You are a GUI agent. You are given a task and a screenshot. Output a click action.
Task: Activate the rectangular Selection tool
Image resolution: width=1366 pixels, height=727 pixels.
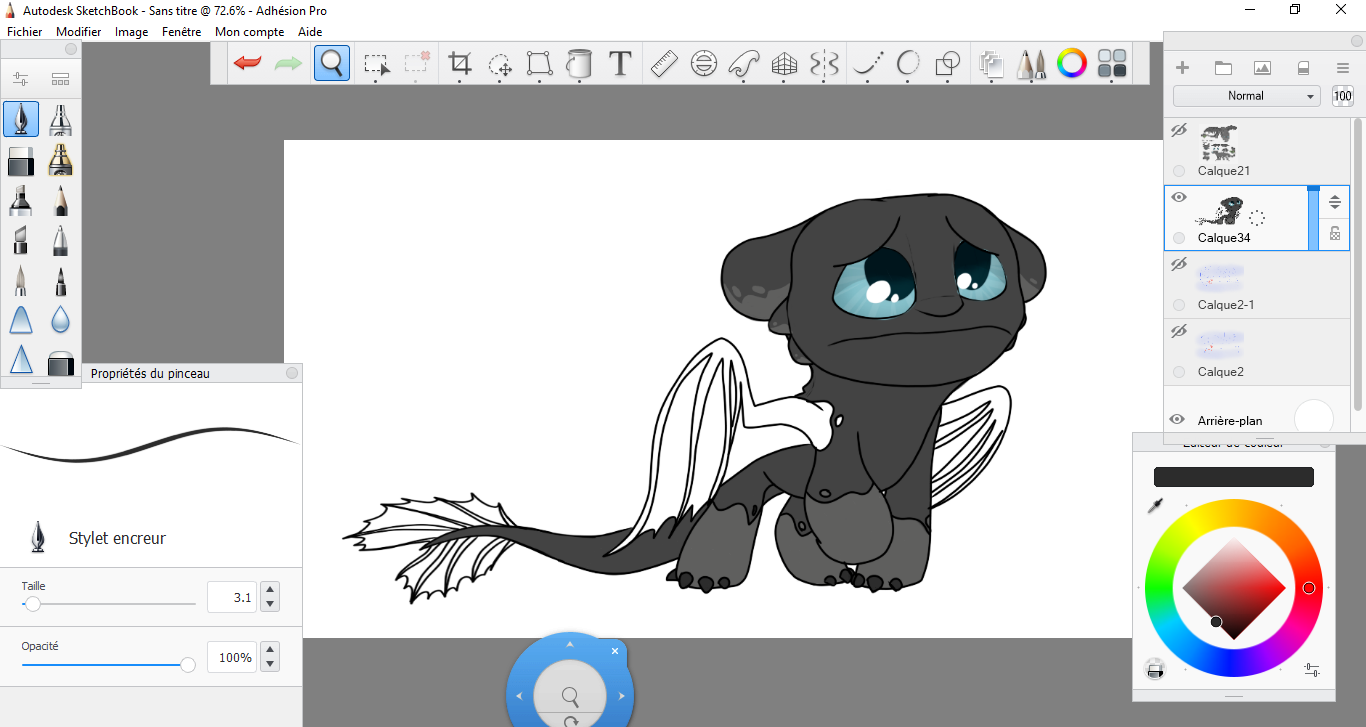[x=377, y=65]
